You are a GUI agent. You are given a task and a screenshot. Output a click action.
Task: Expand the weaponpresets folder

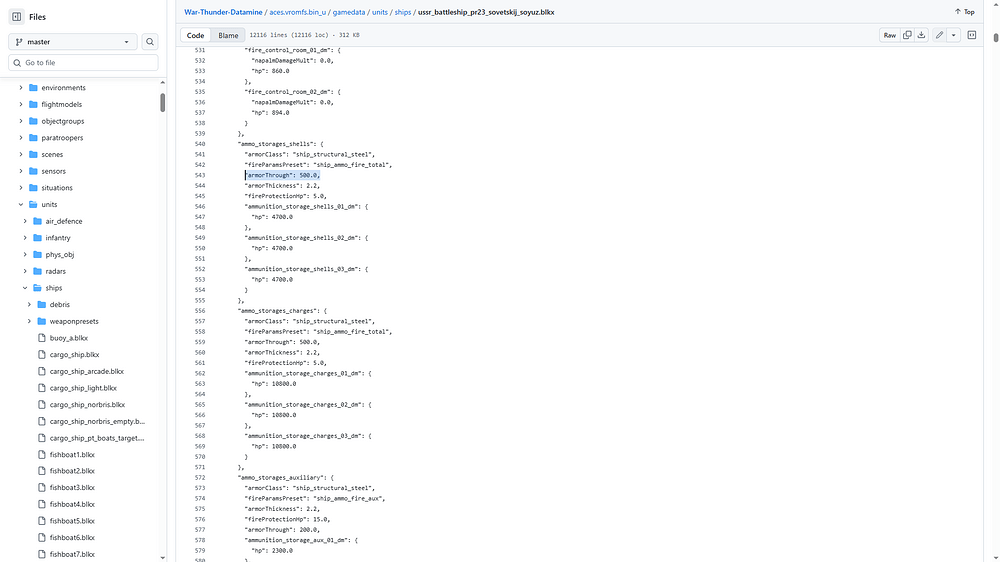coord(27,321)
